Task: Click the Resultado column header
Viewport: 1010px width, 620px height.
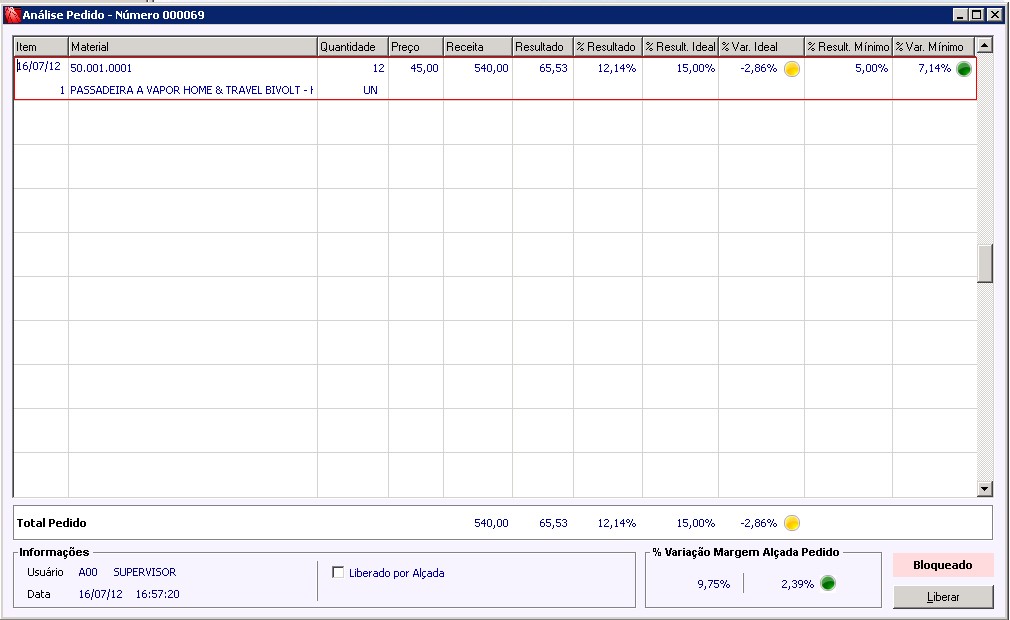Action: pyautogui.click(x=543, y=46)
